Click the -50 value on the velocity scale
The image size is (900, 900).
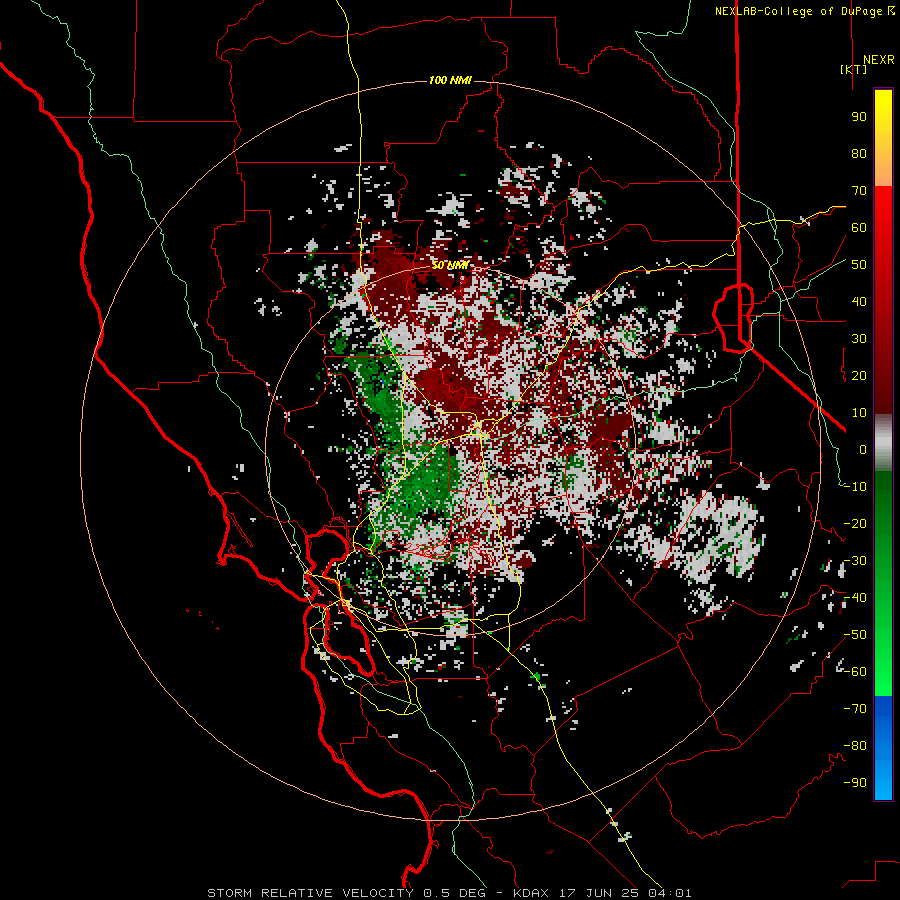pos(855,635)
